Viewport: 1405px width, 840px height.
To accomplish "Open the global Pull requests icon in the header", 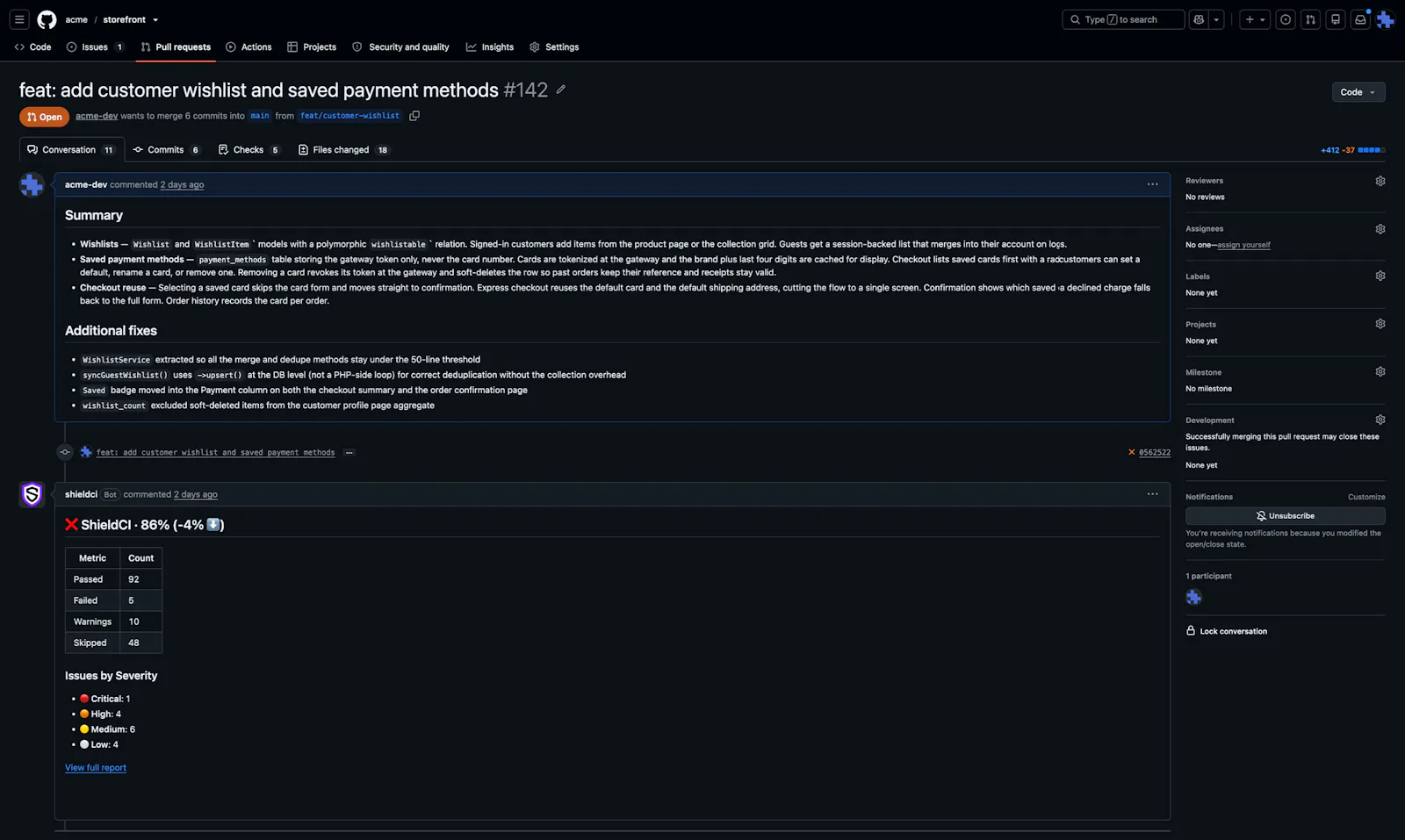I will coord(1310,19).
